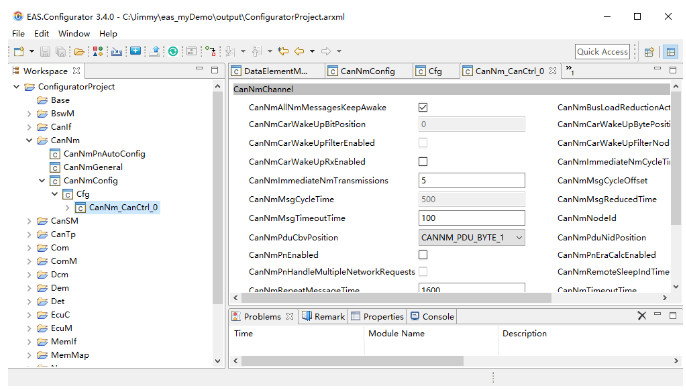
Task: Open the Console tab
Action: tap(432, 316)
